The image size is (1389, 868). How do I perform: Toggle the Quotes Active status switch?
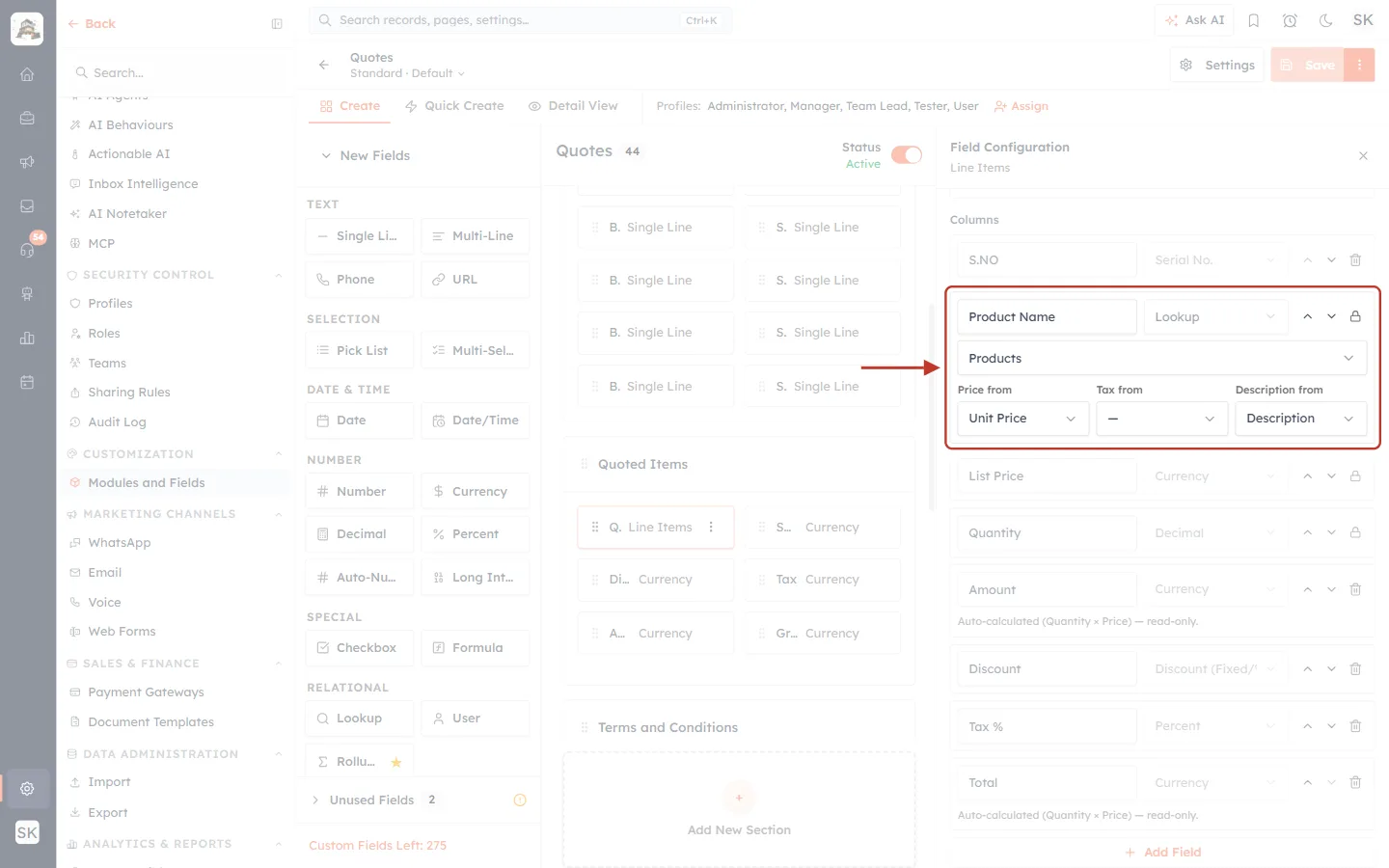pos(907,155)
